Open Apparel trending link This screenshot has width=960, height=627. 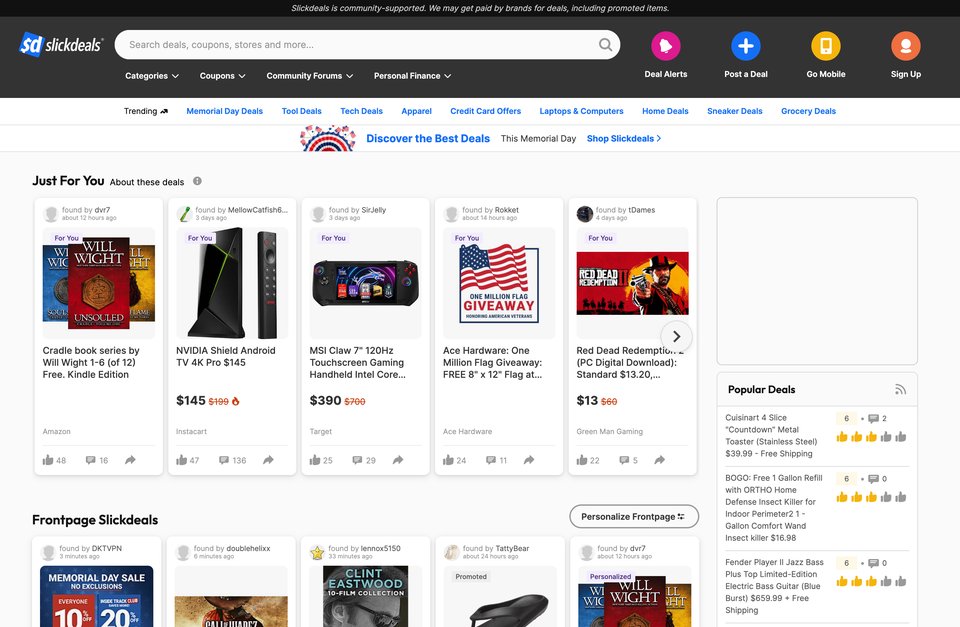click(x=416, y=111)
